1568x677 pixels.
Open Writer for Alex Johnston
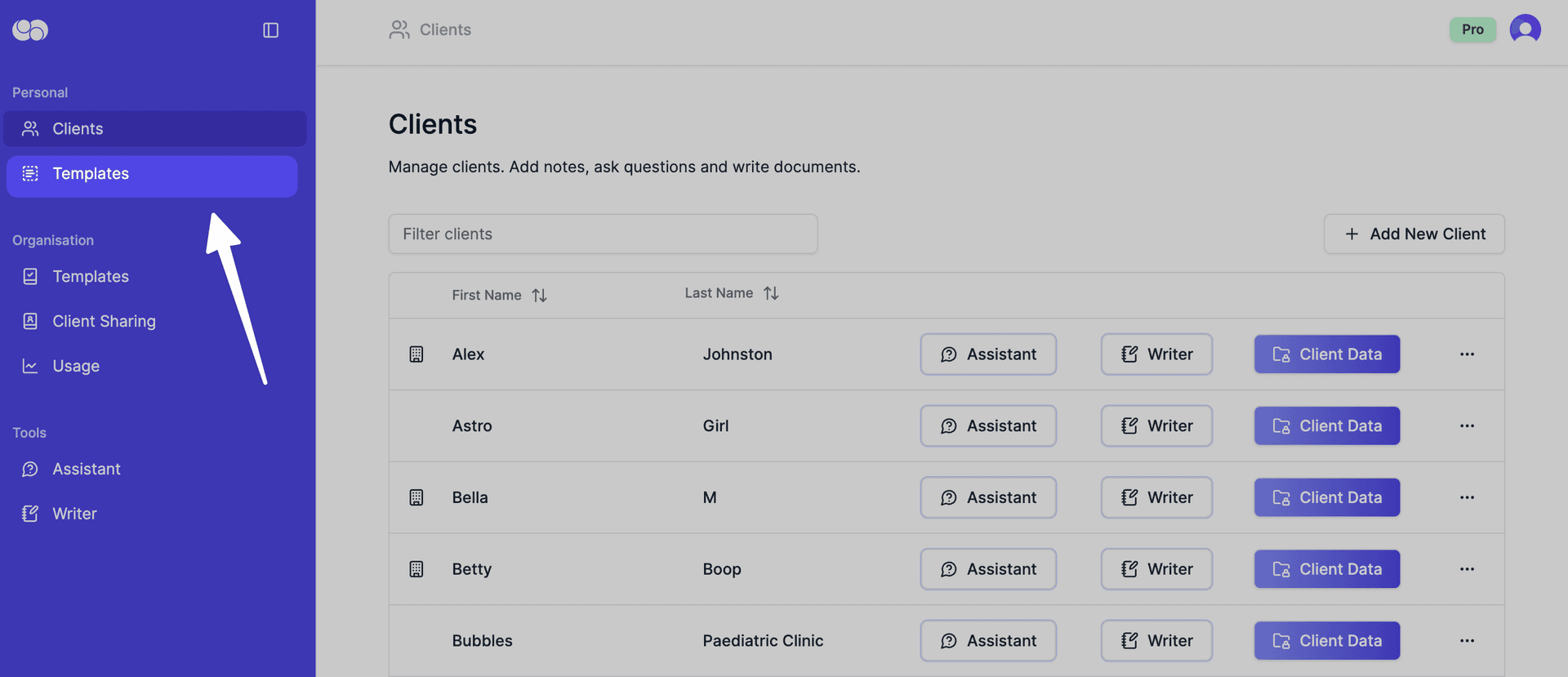point(1156,354)
